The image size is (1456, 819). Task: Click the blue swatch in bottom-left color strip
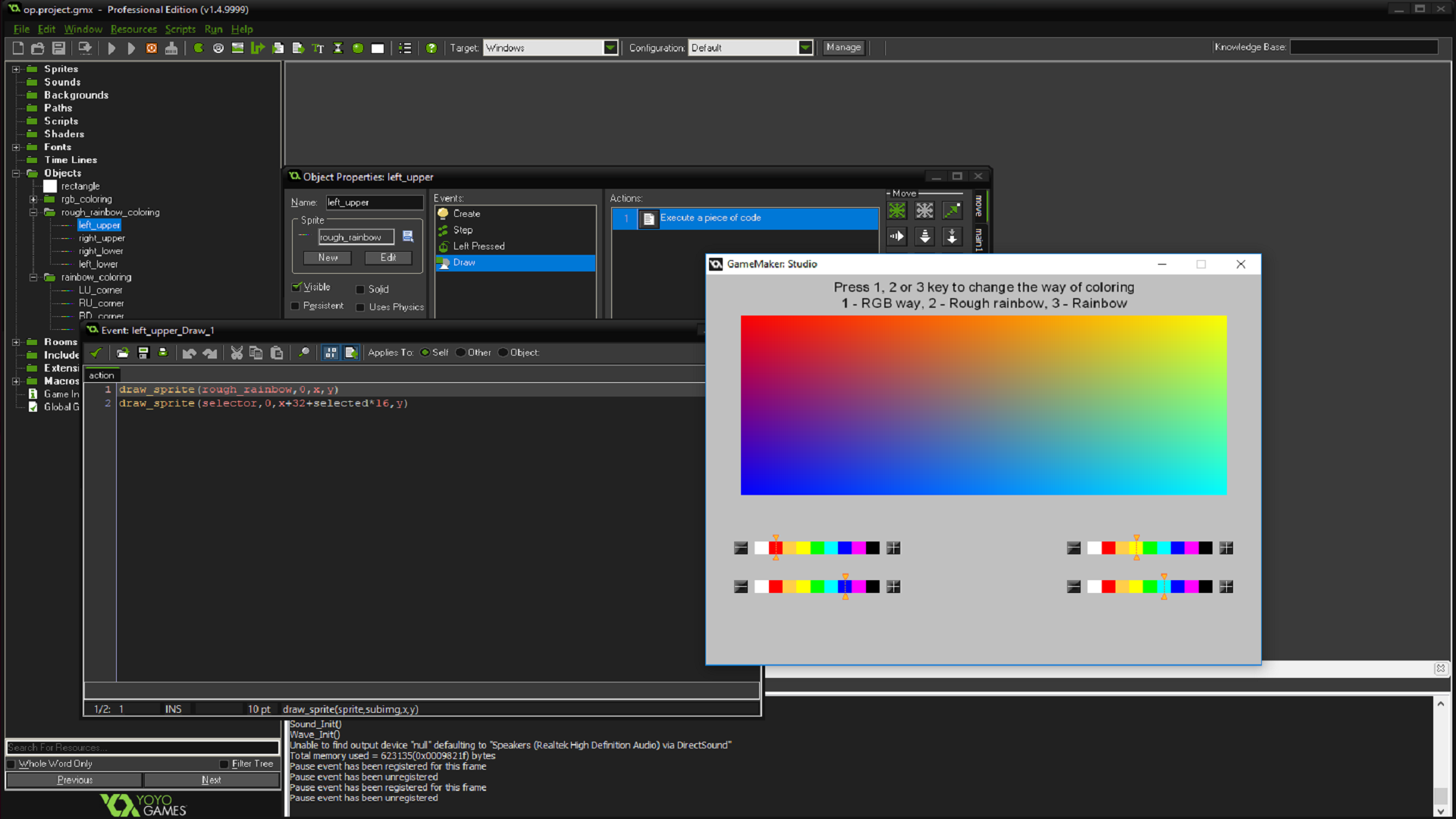845,586
